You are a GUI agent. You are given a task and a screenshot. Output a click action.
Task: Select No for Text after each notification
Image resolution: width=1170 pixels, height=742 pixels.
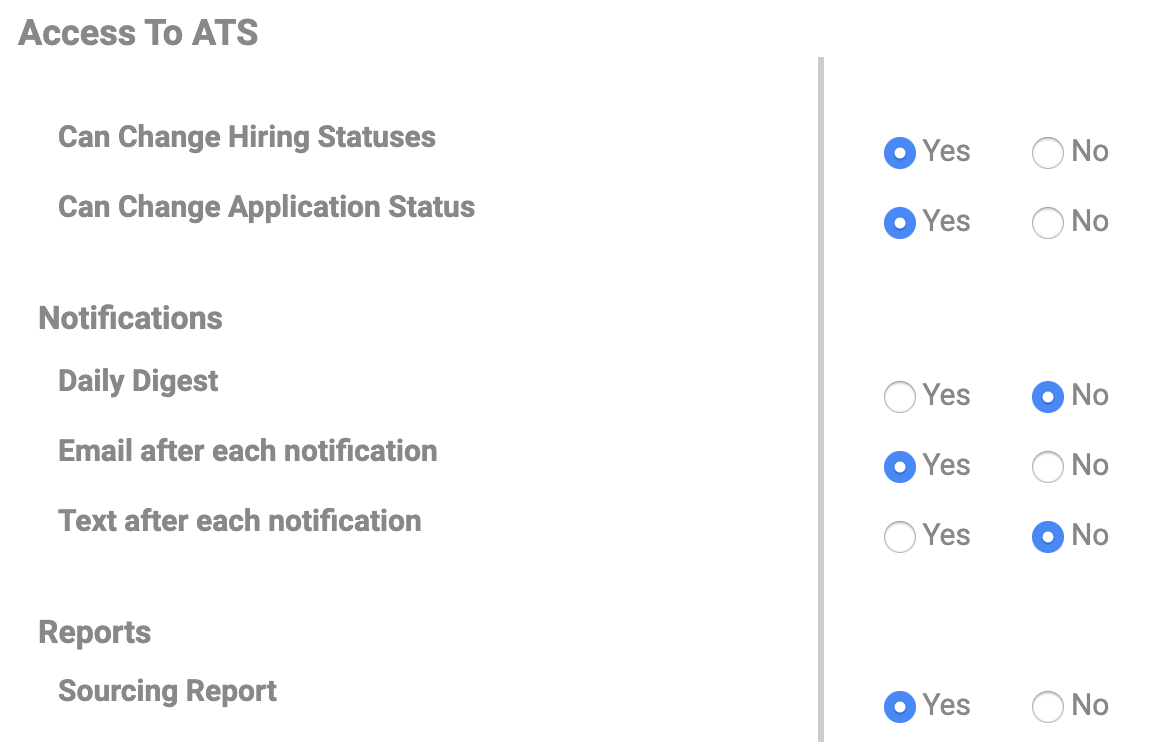pyautogui.click(x=1047, y=537)
